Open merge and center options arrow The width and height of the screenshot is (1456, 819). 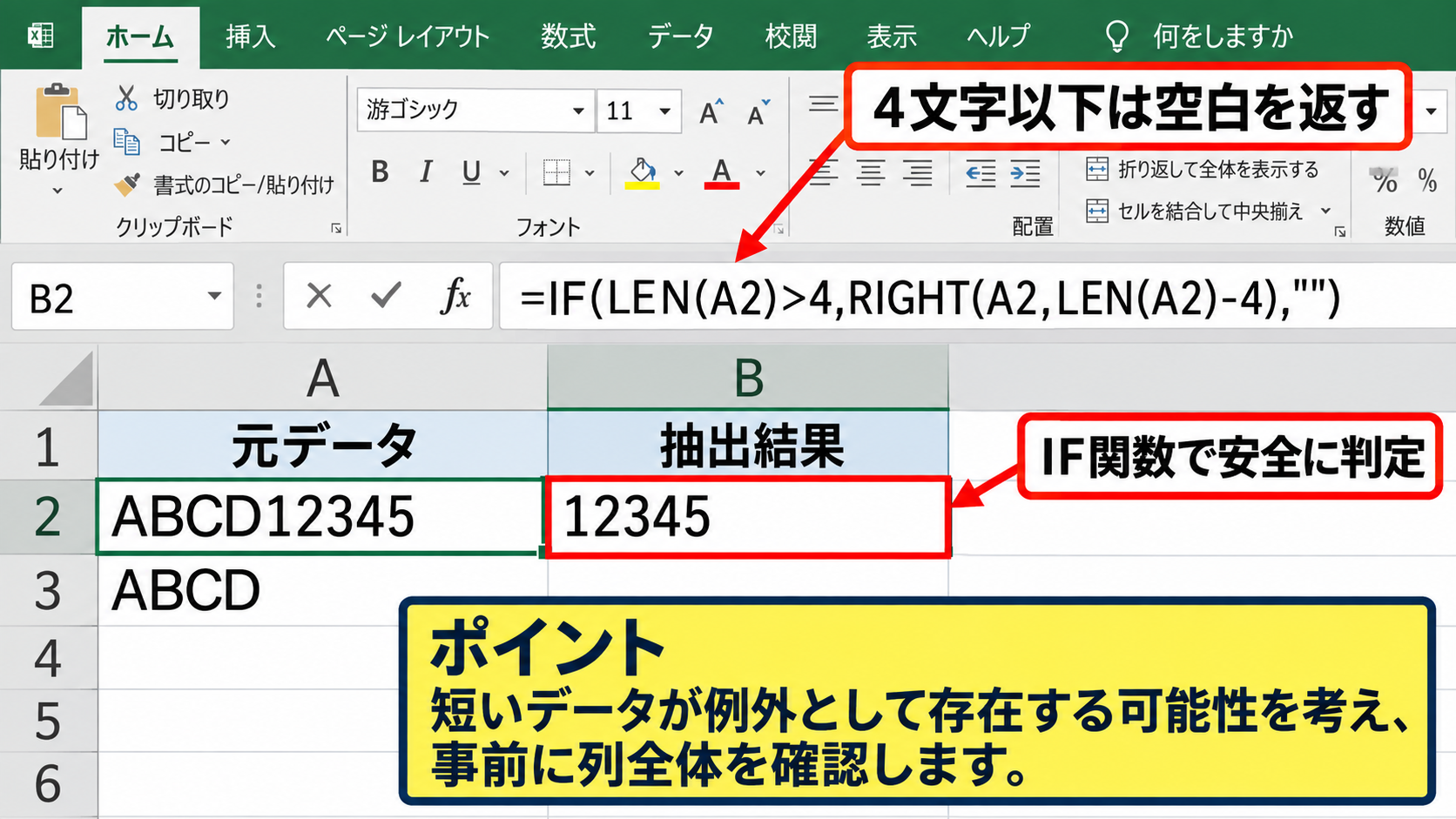point(1326,211)
